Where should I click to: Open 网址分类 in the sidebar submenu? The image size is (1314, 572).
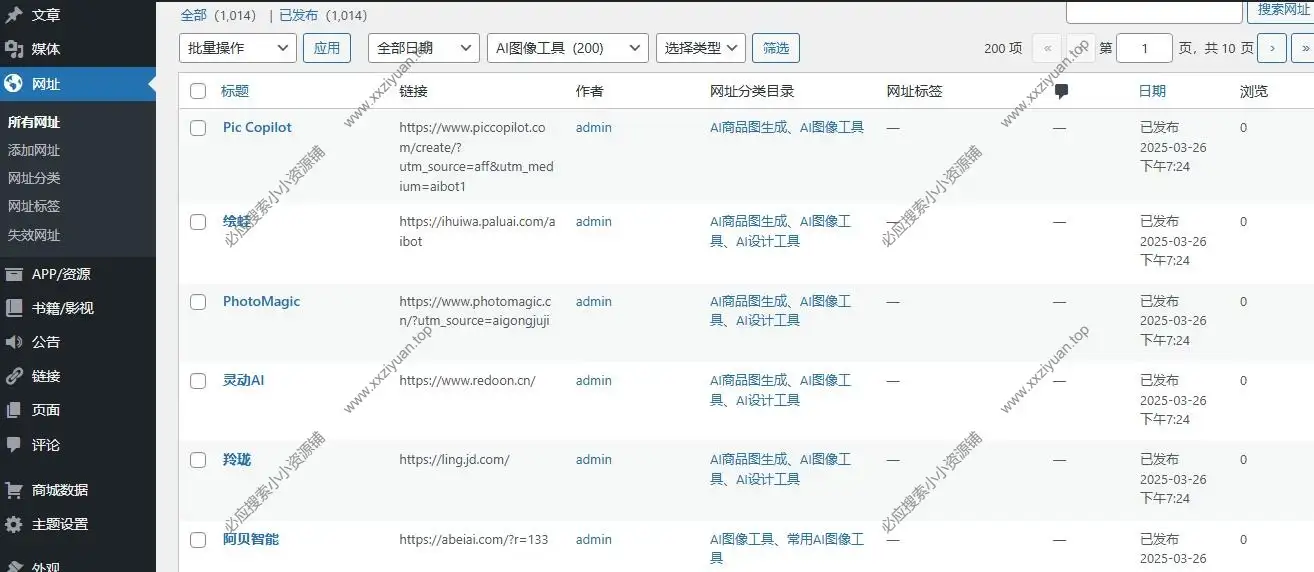click(34, 178)
